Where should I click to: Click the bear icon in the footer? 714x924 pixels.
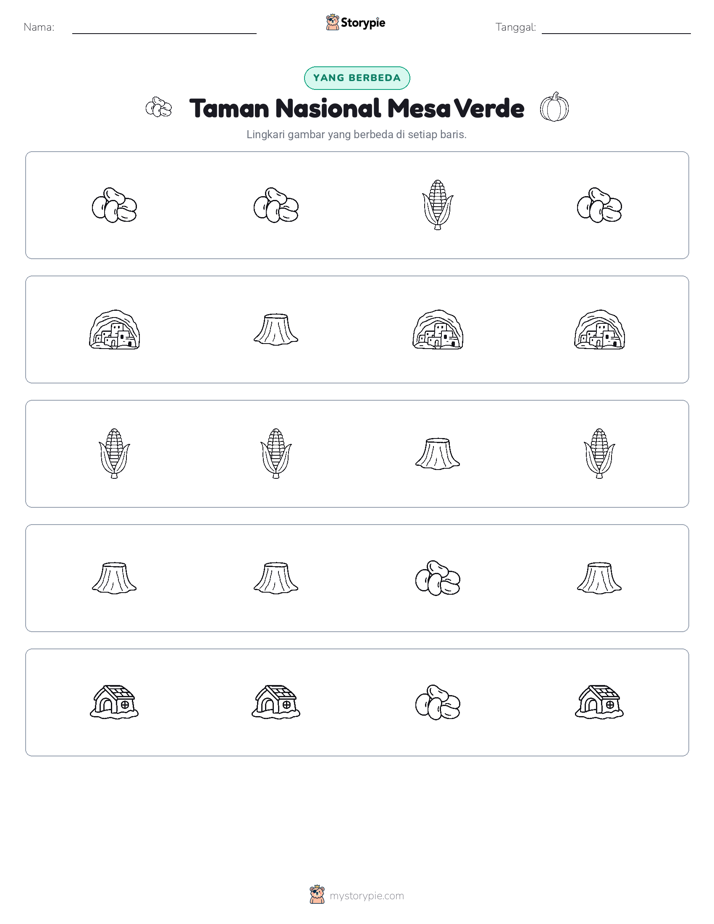pos(317,895)
